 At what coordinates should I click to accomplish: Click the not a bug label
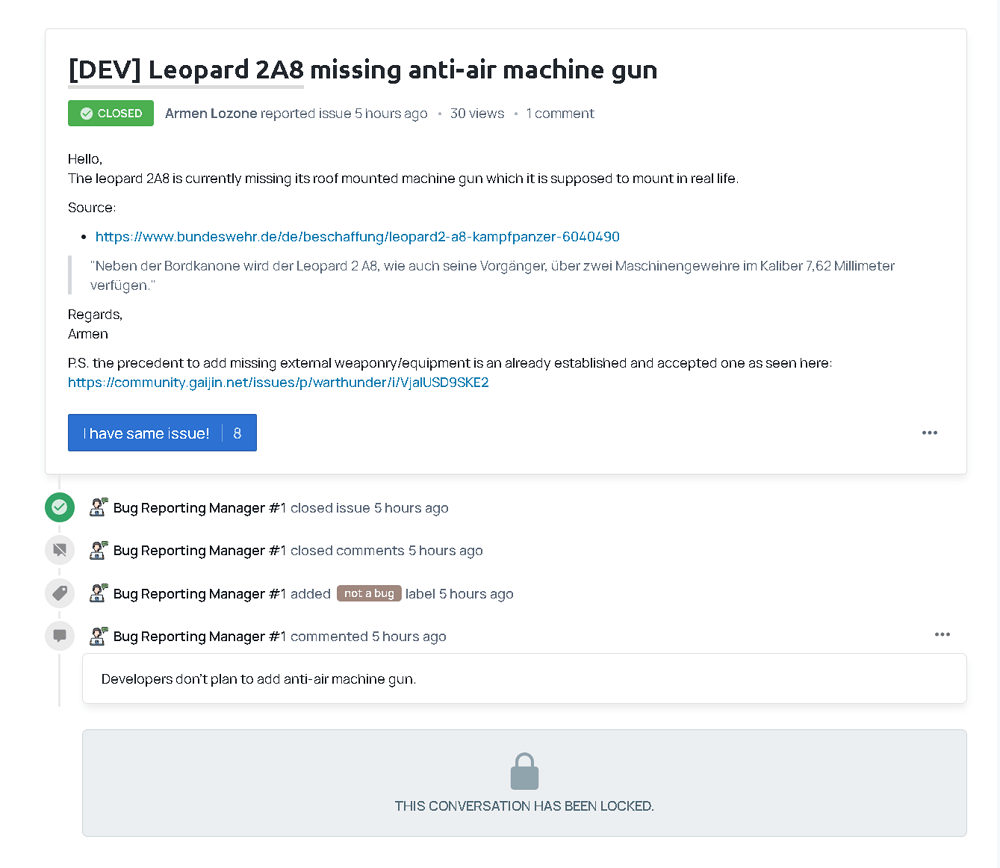pyautogui.click(x=369, y=593)
